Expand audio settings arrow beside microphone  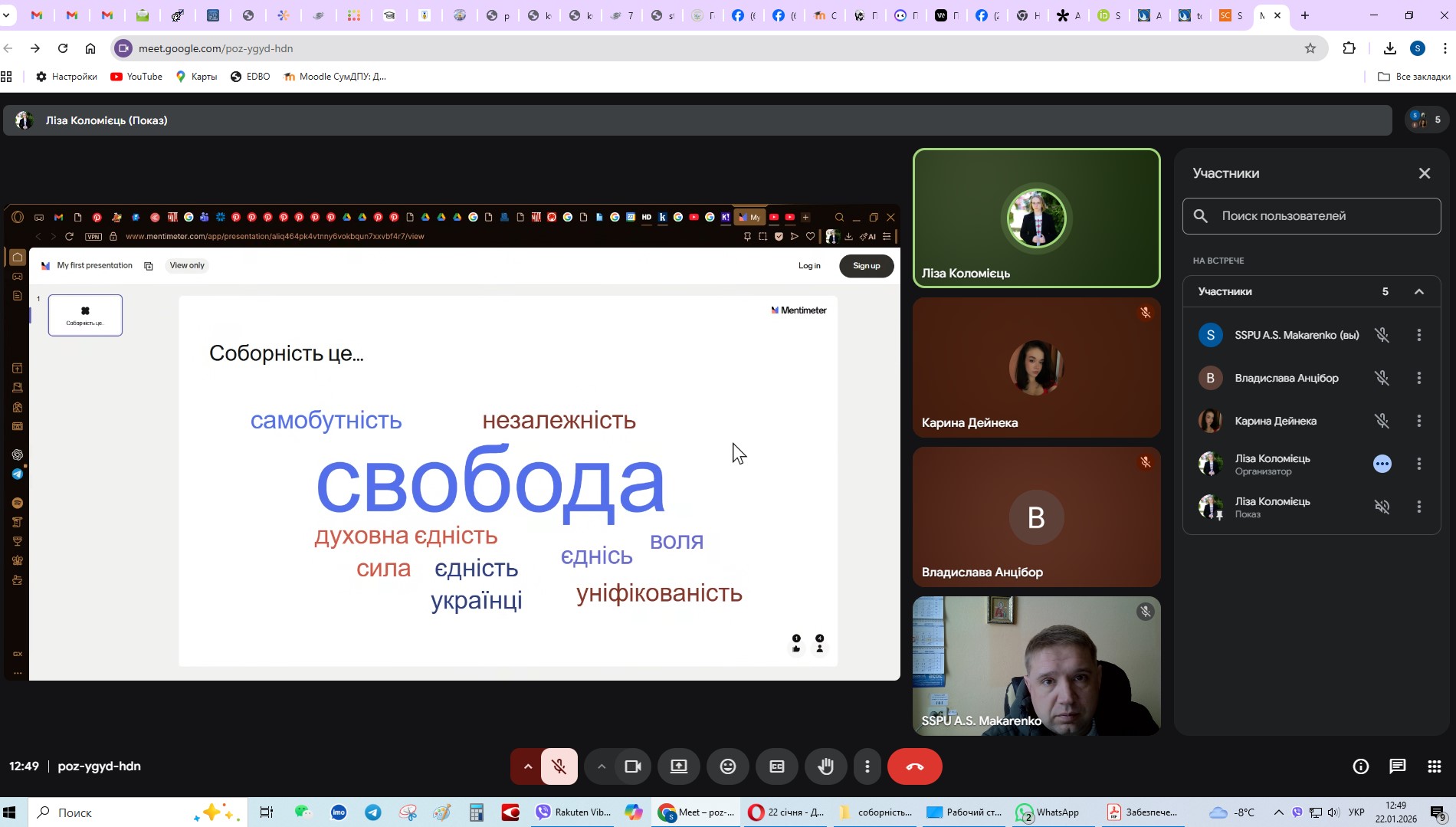pos(527,766)
